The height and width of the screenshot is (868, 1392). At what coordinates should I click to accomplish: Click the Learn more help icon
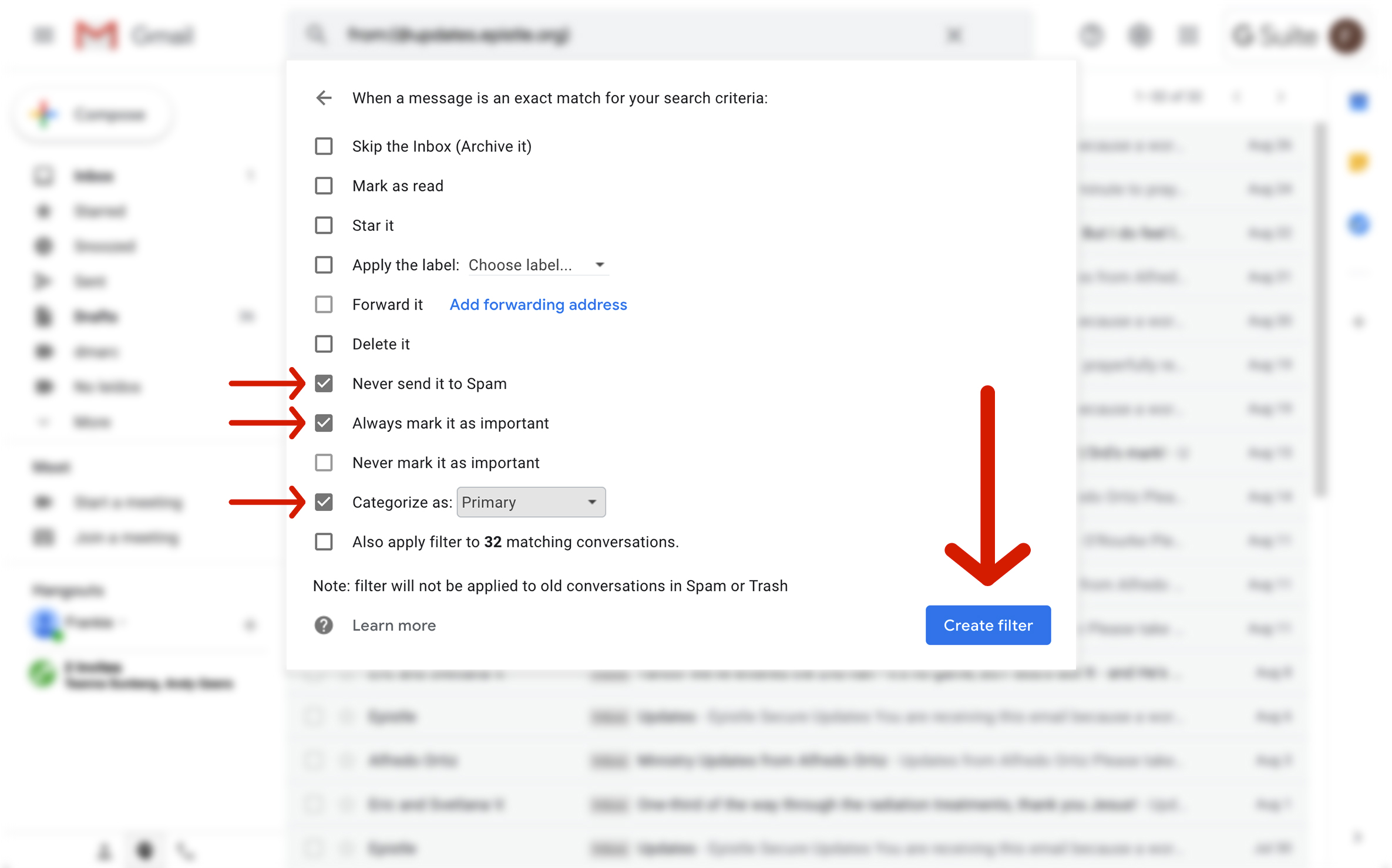point(324,625)
